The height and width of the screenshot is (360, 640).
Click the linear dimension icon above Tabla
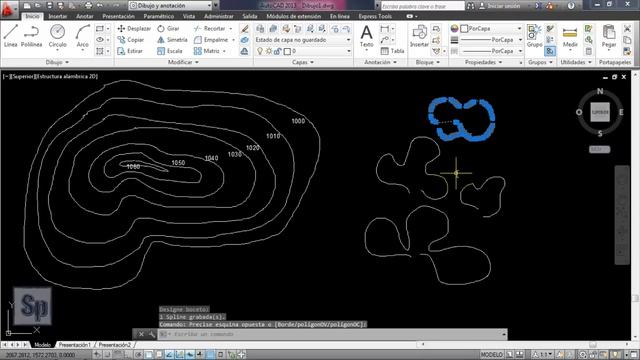[384, 29]
